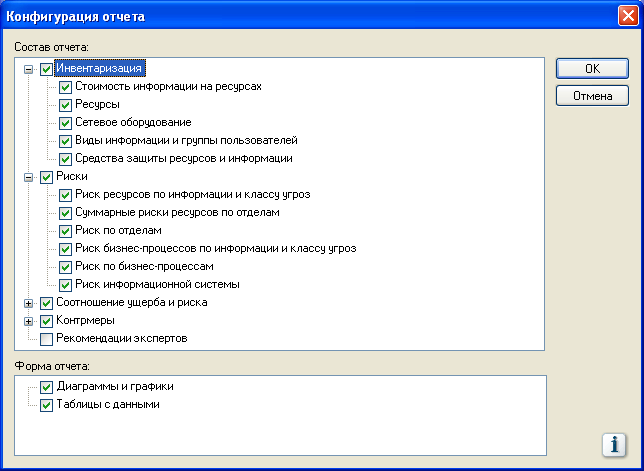The width and height of the screenshot is (644, 471).
Task: Uncheck Риск бизнес-процессов по информации checkbox
Action: coord(65,249)
